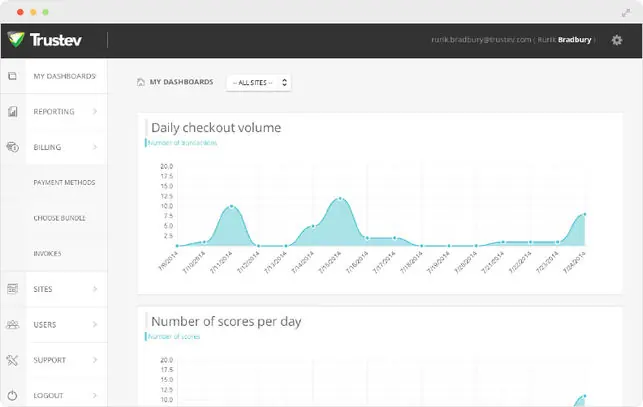Click the Number of transactions legend
643x407 pixels.
point(182,143)
